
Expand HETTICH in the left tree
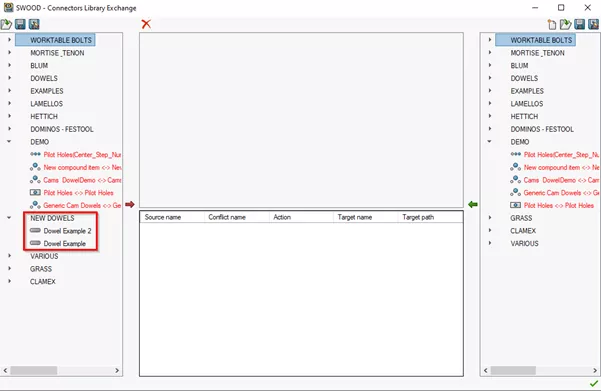pyautogui.click(x=9, y=116)
